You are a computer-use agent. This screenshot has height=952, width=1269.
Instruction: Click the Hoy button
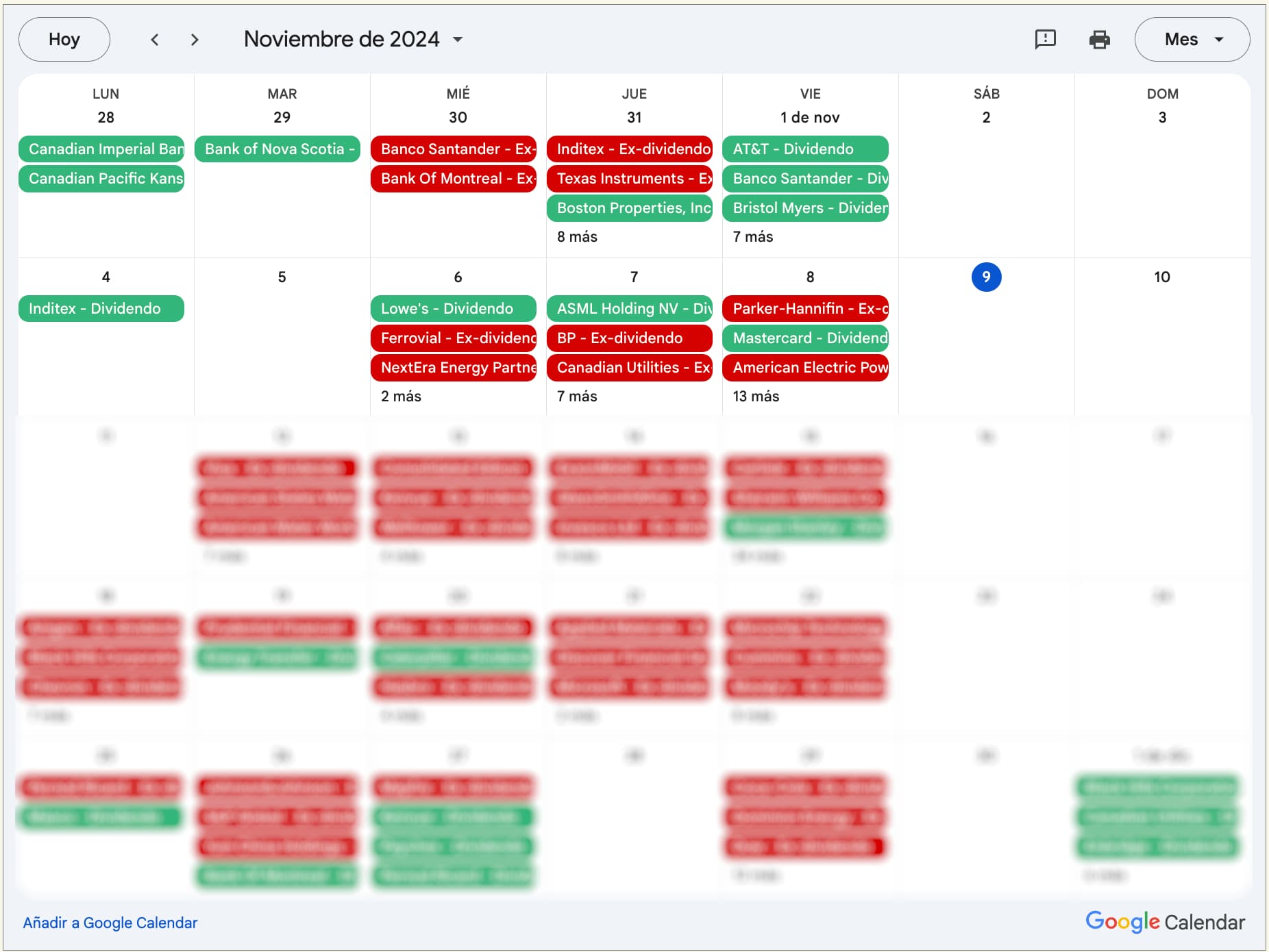(64, 39)
